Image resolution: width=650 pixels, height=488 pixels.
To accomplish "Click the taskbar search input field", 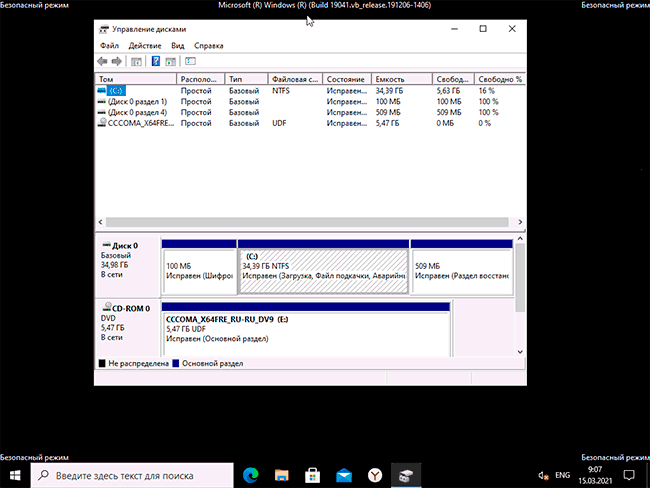I will point(132,476).
